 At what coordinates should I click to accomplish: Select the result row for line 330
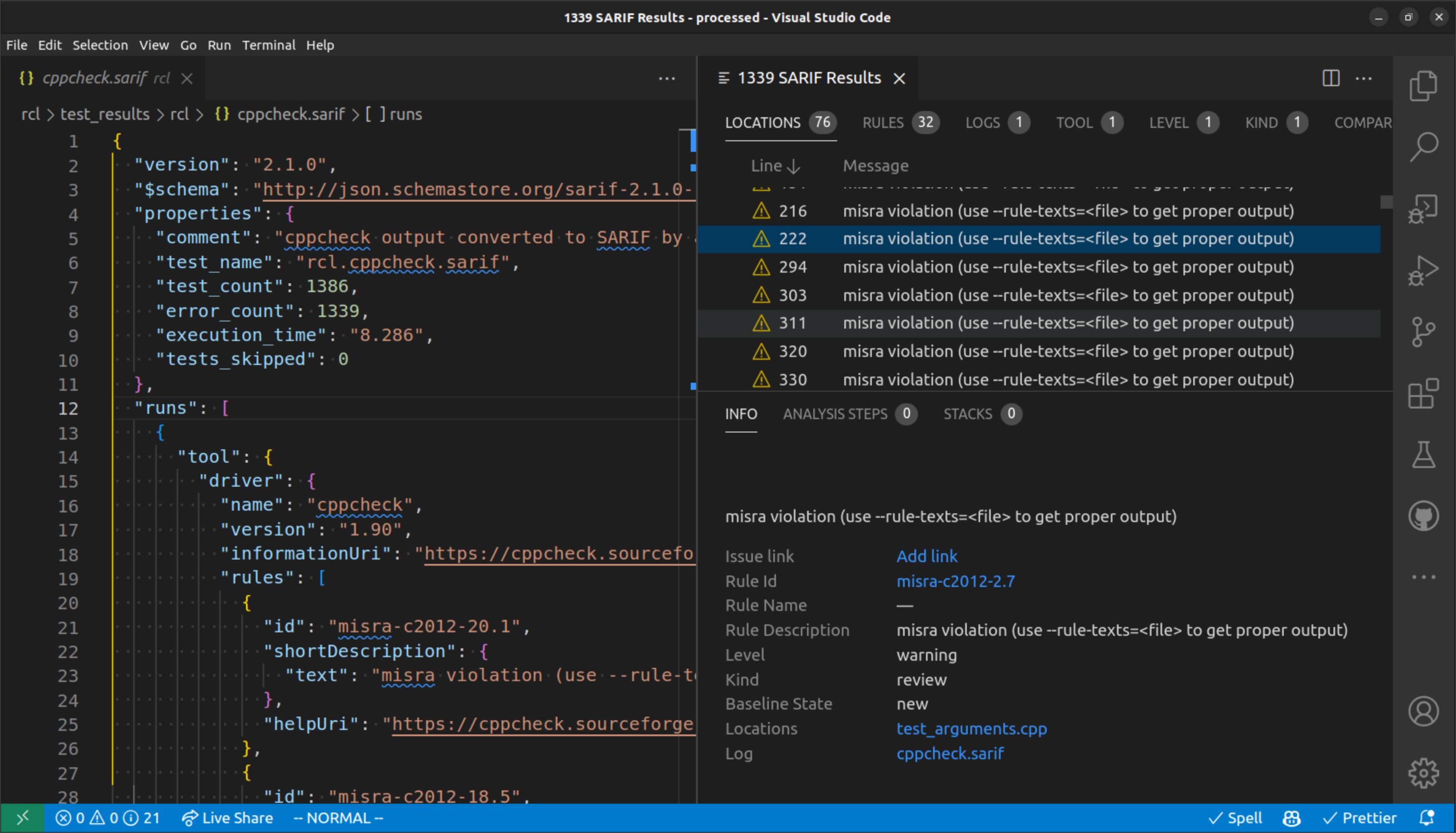click(1039, 379)
